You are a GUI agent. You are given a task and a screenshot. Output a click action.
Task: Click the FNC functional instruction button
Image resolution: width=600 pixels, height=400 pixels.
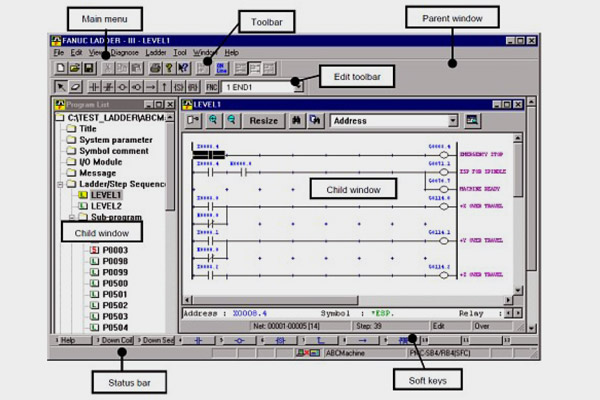(x=212, y=87)
